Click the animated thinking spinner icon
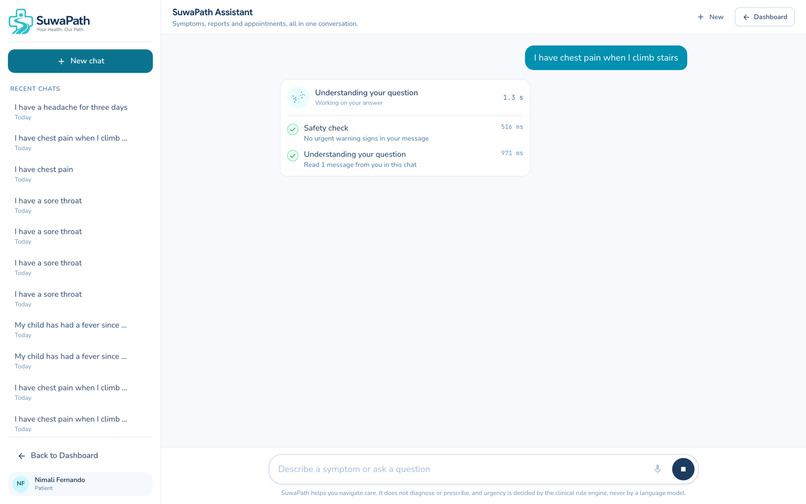806x504 pixels. point(298,97)
